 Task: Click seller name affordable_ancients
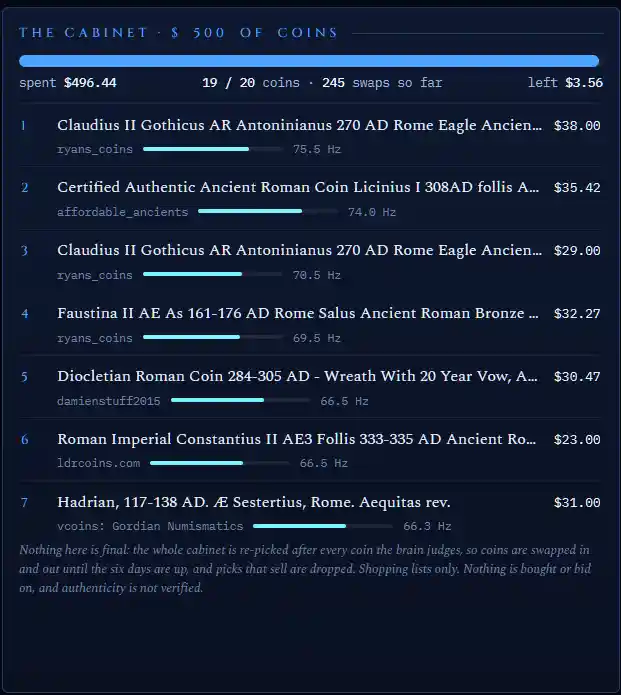(122, 212)
